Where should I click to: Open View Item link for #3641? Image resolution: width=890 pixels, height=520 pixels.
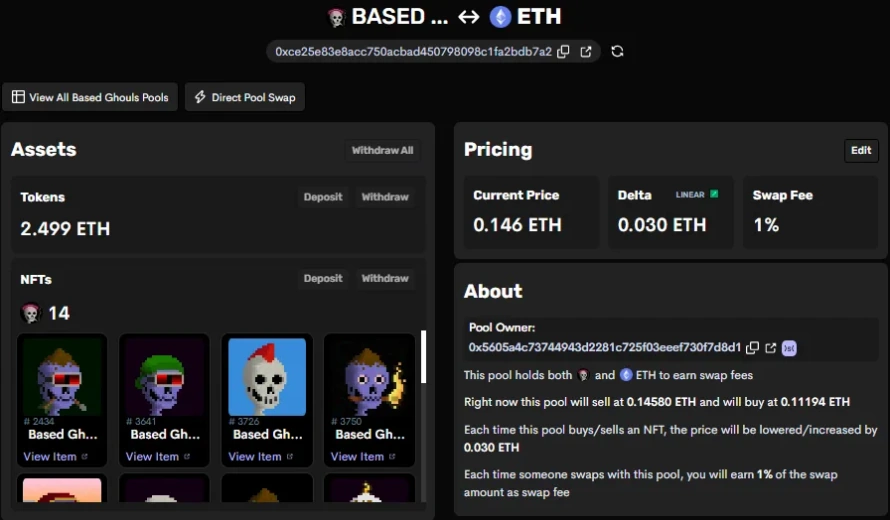coord(152,456)
